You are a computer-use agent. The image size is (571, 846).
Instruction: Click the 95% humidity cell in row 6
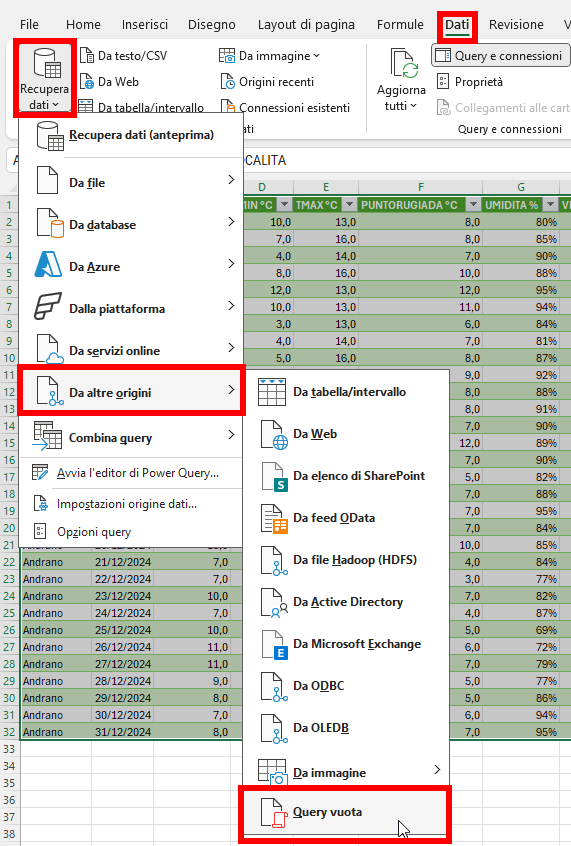[521, 290]
